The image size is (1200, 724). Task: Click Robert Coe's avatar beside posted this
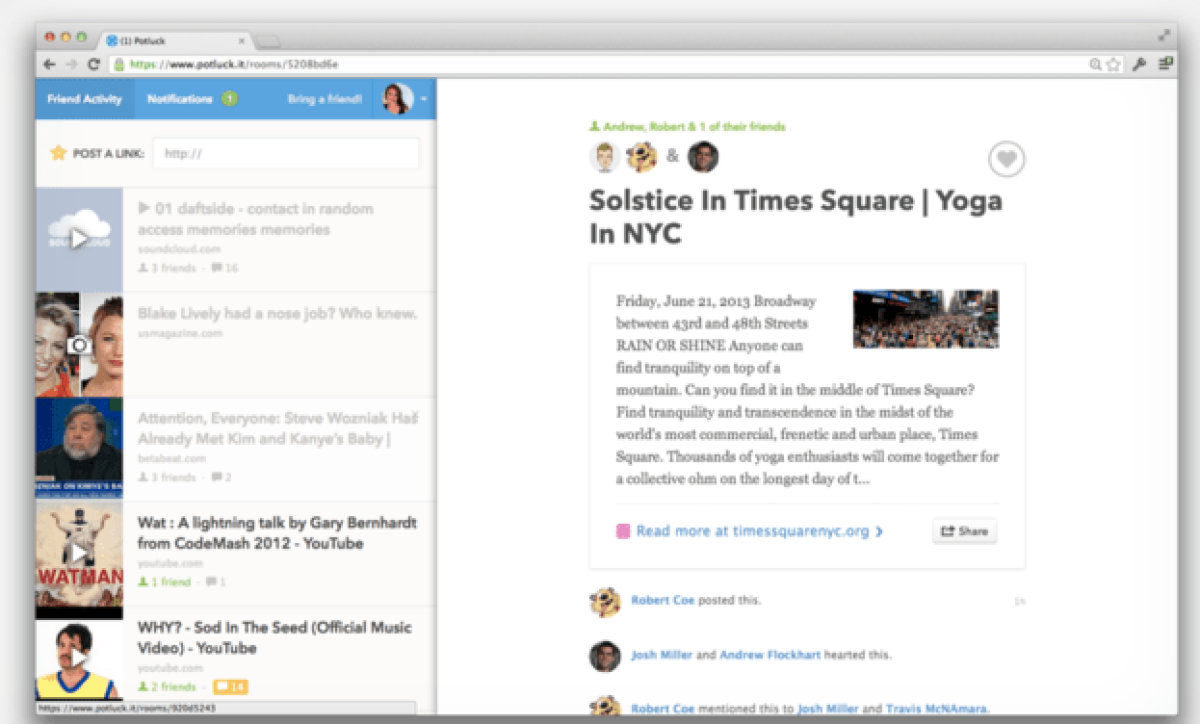point(604,601)
